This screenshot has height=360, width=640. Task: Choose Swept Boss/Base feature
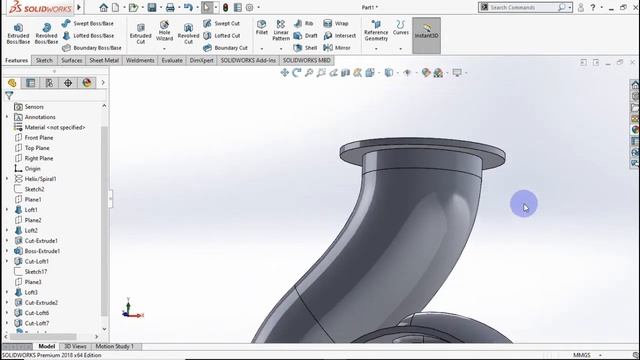(x=88, y=23)
